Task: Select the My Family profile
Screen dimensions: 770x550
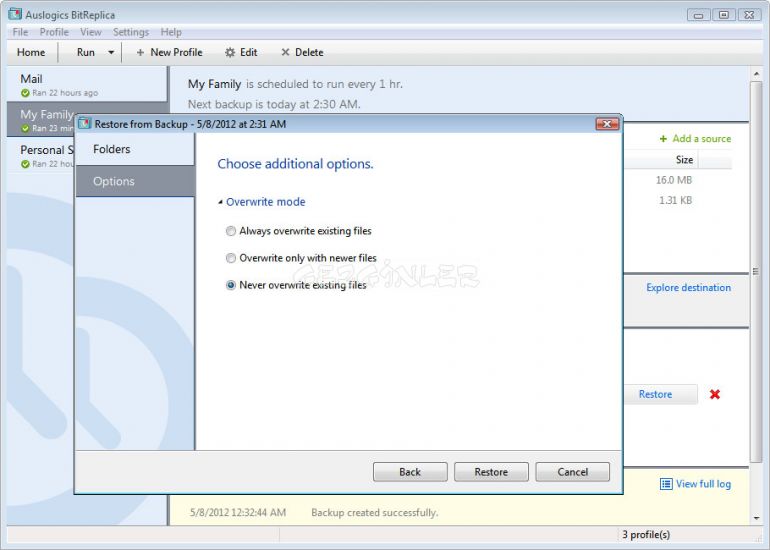Action: 41,120
